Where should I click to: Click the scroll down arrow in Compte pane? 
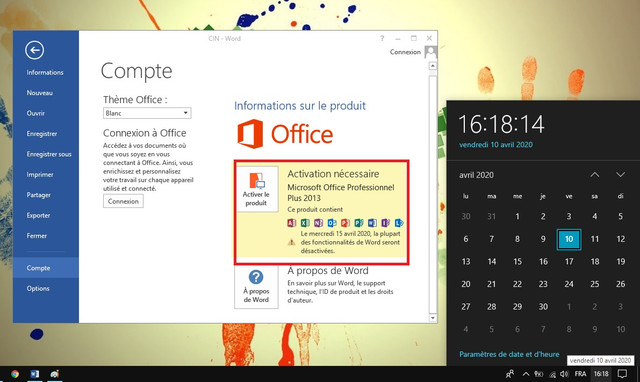pyautogui.click(x=433, y=318)
